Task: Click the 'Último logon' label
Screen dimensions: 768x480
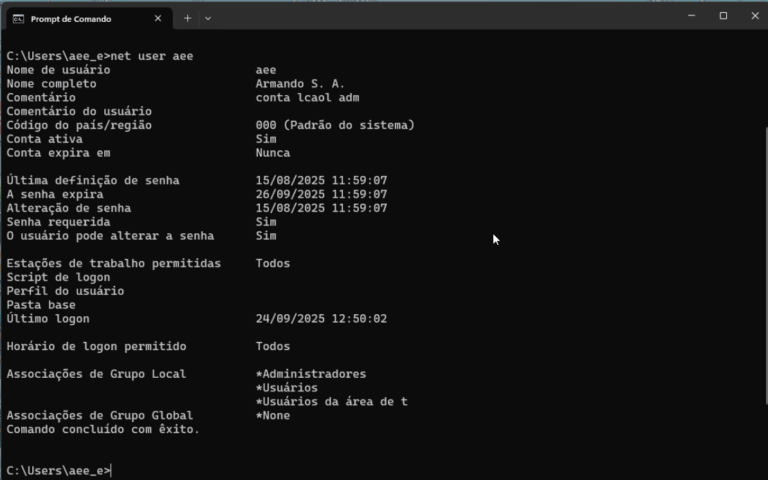Action: coord(48,319)
